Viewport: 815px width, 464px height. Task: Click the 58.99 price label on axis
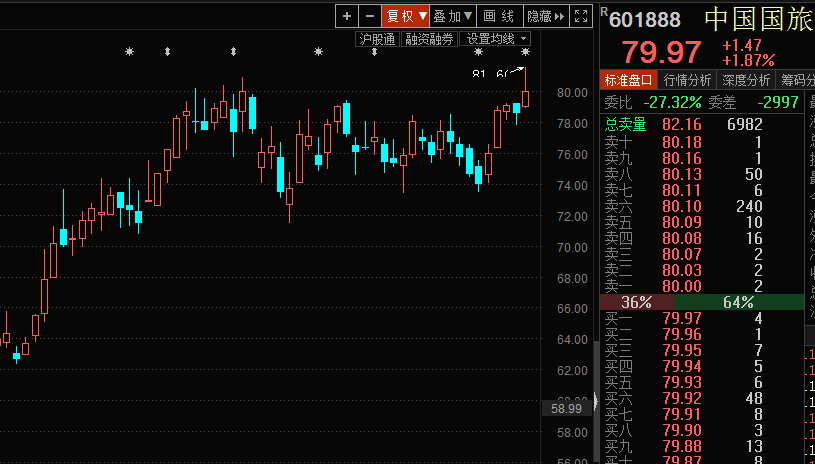point(566,408)
